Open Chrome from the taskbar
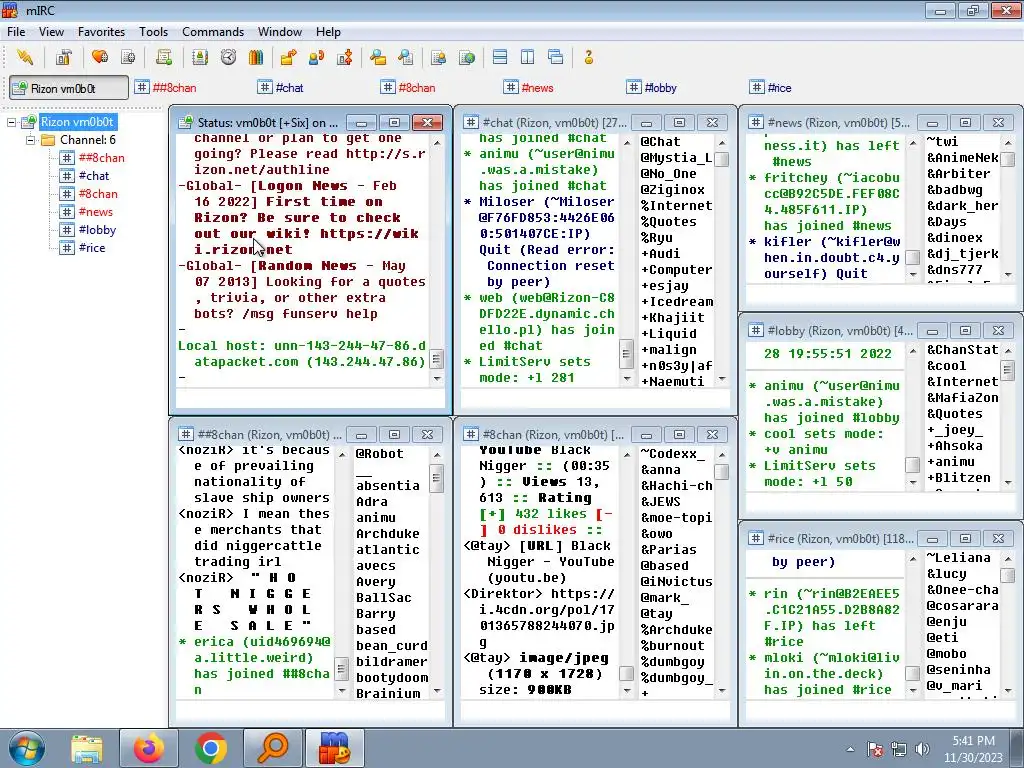 [210, 748]
